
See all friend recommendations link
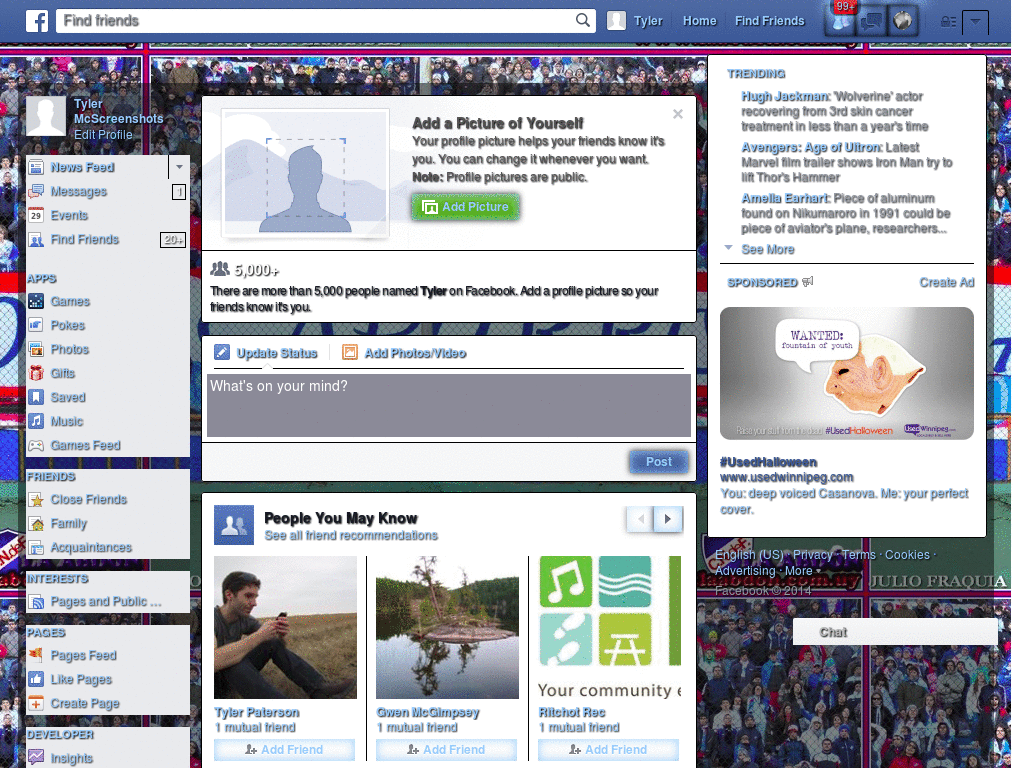[x=351, y=536]
